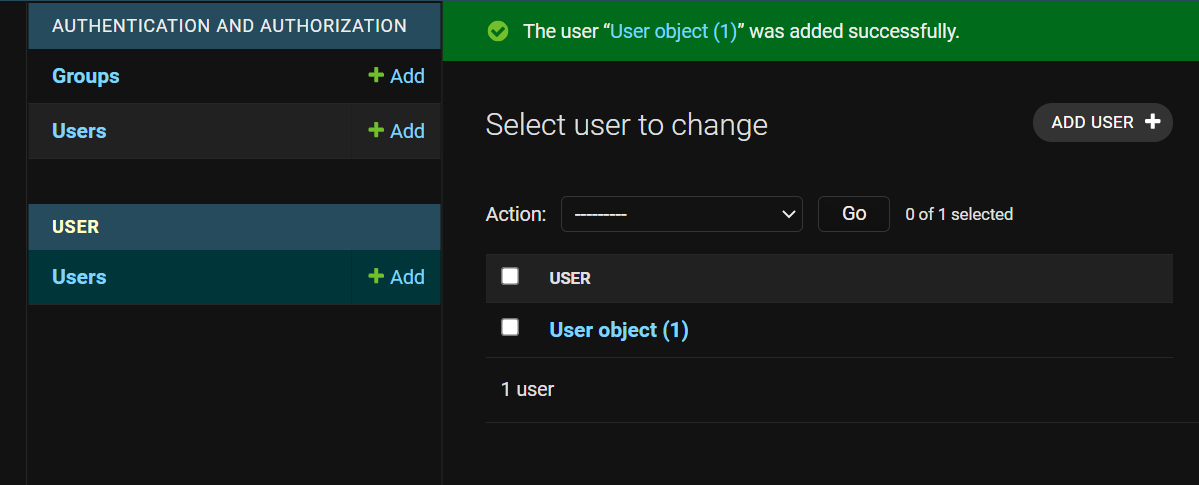Screen dimensions: 1199x485
Task: Click the plus icon for Users in the USER section
Action: click(376, 276)
